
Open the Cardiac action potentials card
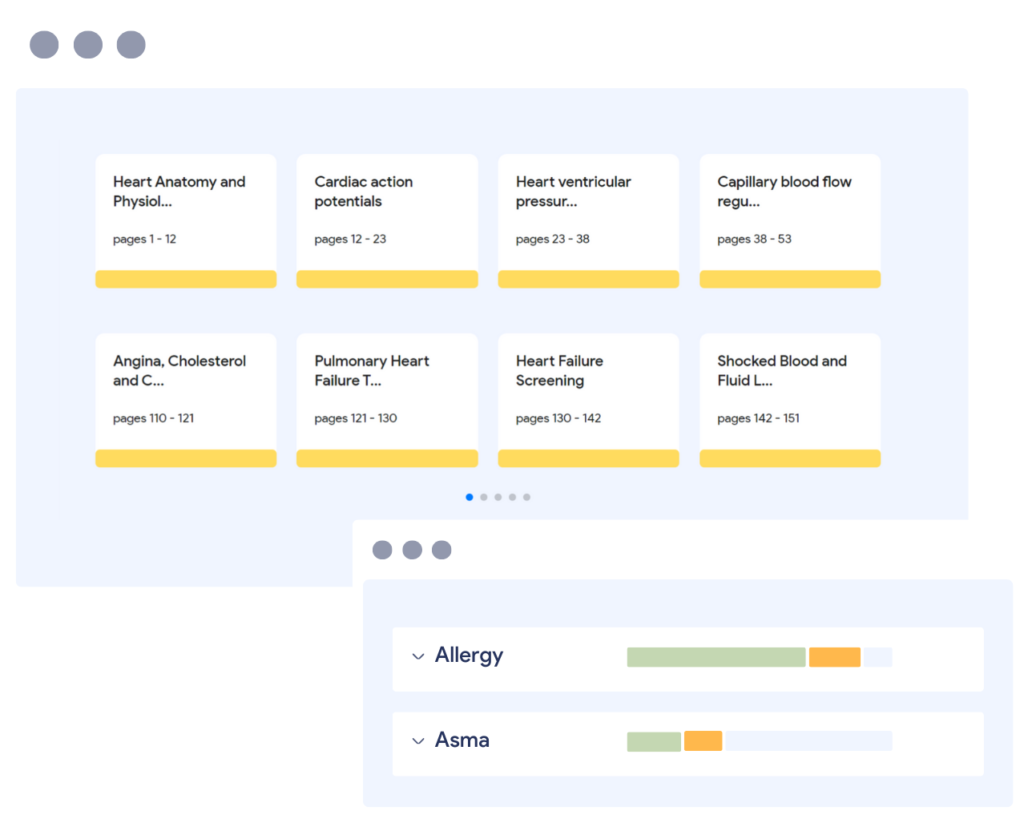coord(387,210)
